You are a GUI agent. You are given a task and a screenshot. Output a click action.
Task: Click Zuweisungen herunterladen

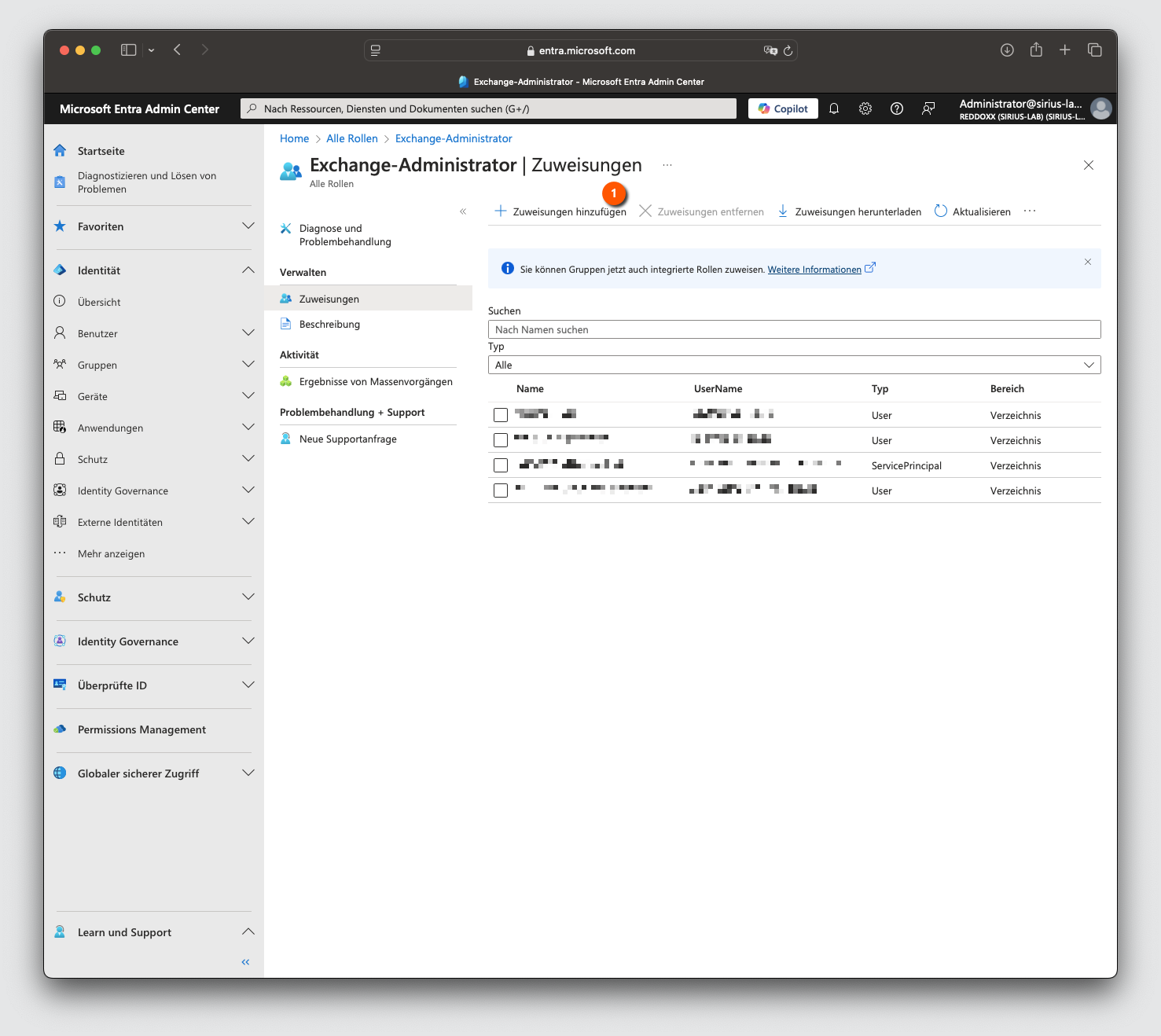click(849, 211)
